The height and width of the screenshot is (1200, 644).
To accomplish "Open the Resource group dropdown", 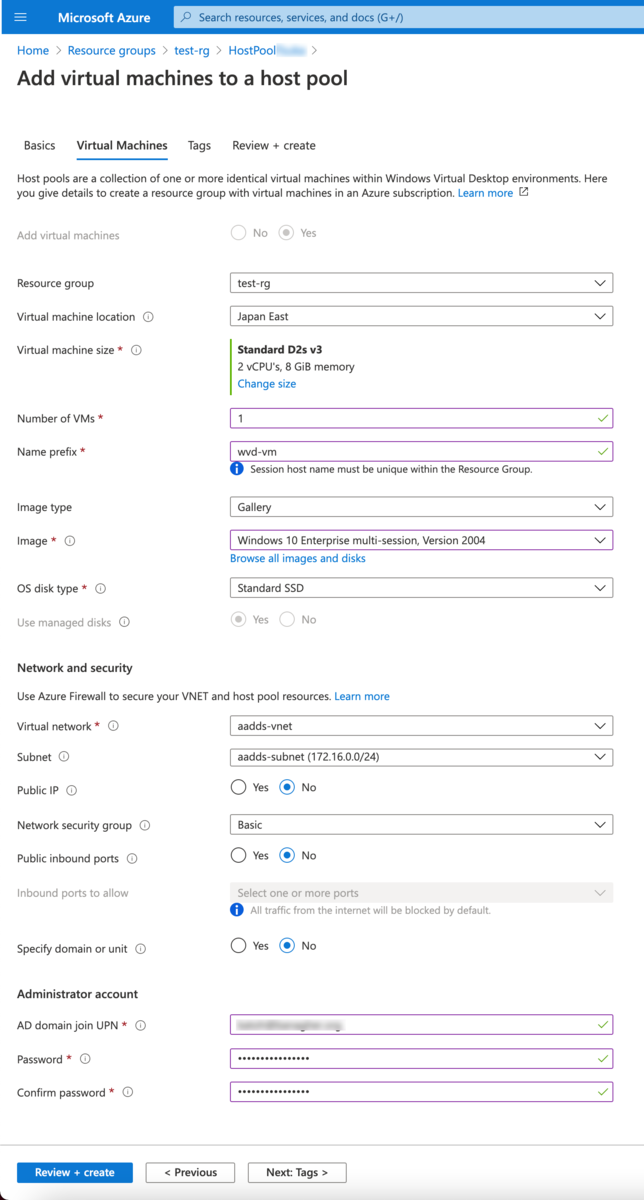I will pyautogui.click(x=421, y=283).
